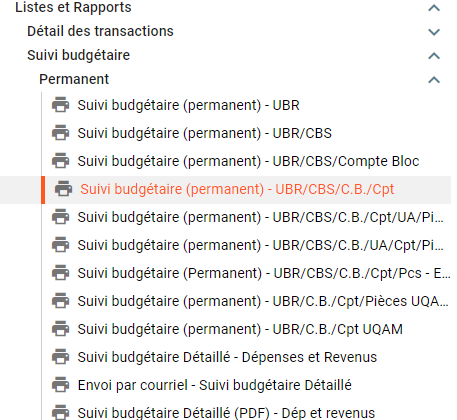This screenshot has height=420, width=457.
Task: Open Suivi budgétaire Détaillé - Dépenses et Revenus
Action: (x=227, y=357)
